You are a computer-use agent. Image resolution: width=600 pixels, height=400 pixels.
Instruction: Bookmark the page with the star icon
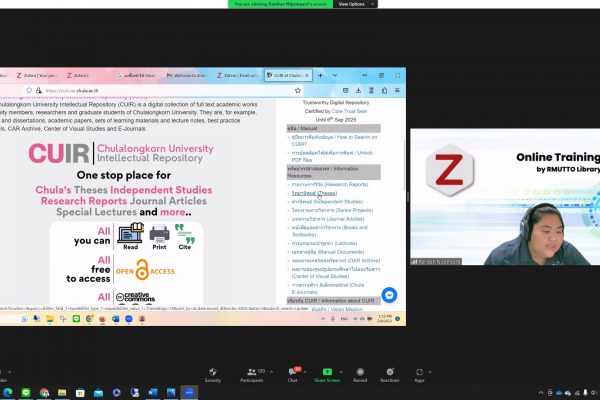(298, 90)
